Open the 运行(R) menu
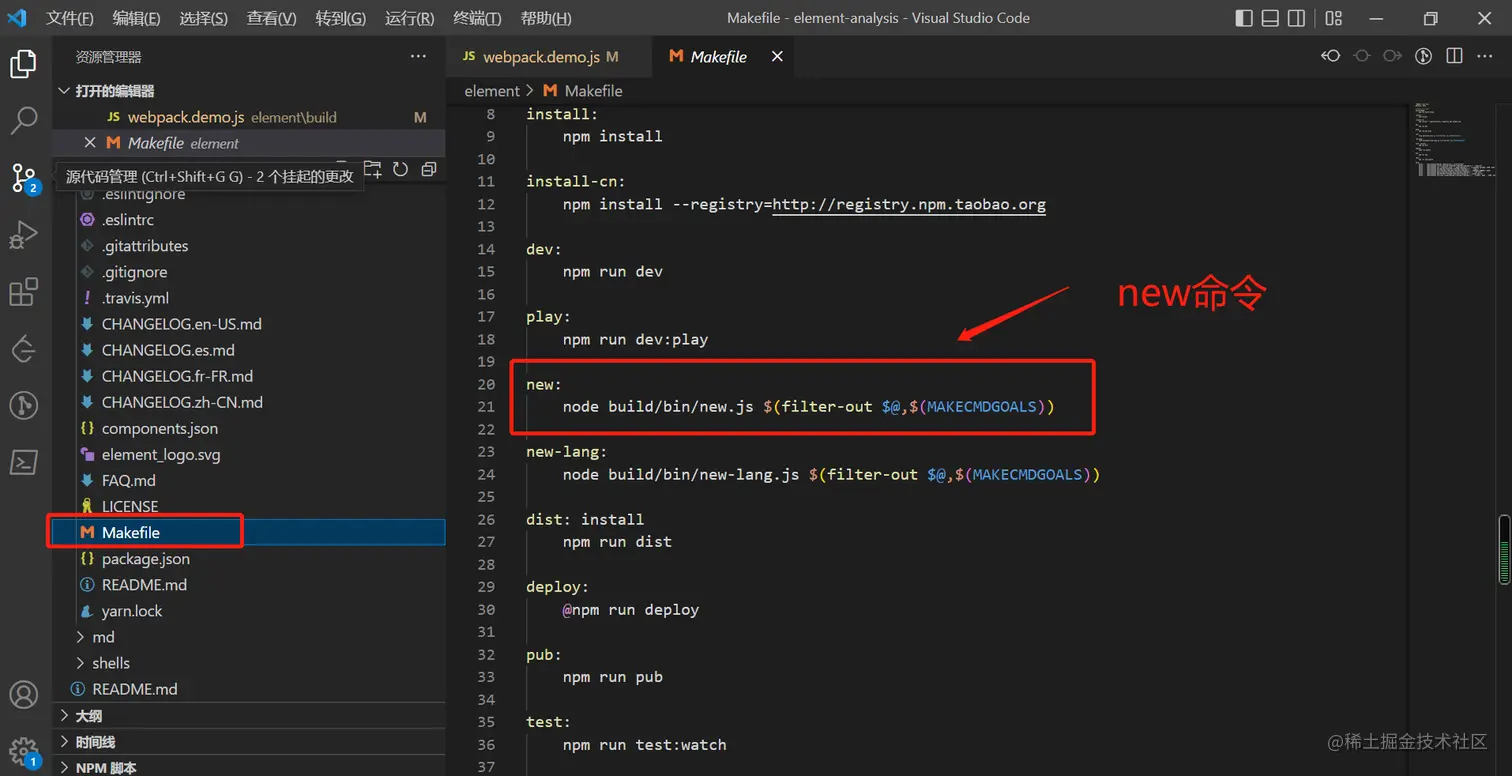 [x=409, y=18]
